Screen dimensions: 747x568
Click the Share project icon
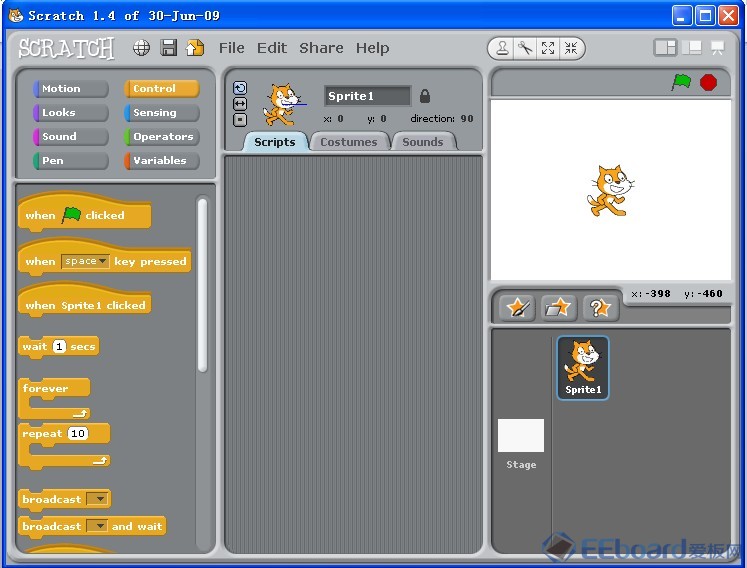pyautogui.click(x=195, y=48)
